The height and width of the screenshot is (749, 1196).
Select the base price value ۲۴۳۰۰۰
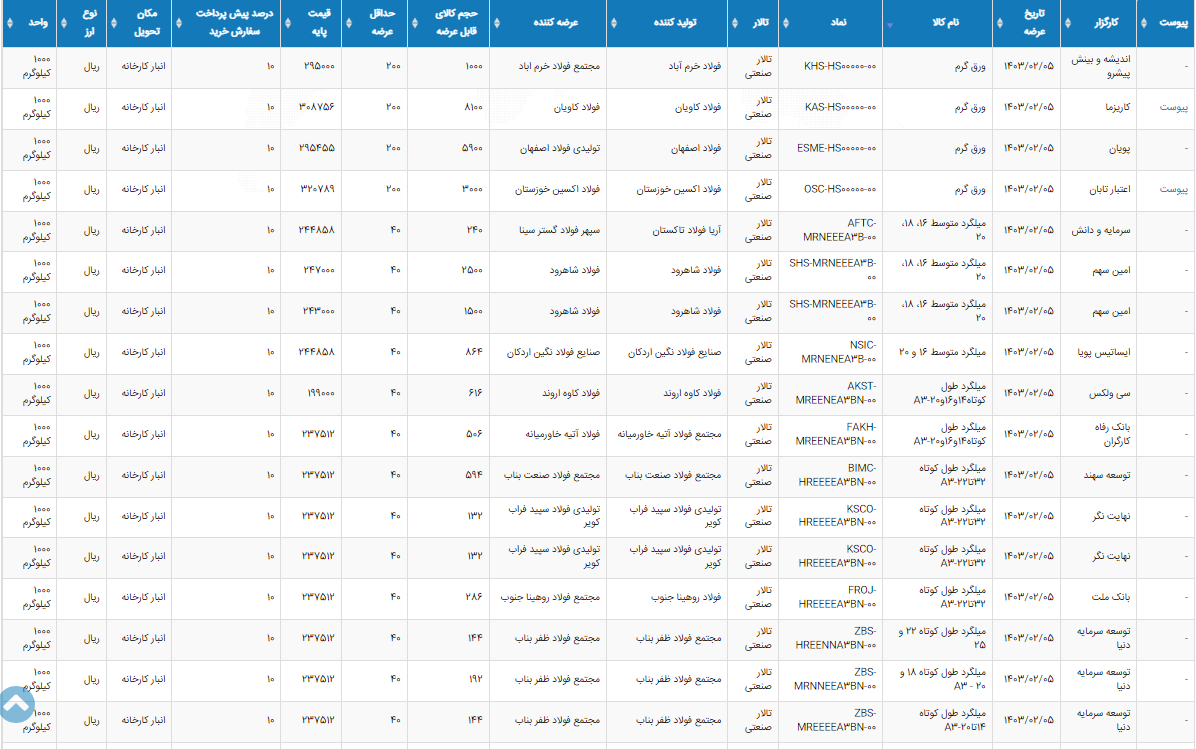[x=319, y=311]
